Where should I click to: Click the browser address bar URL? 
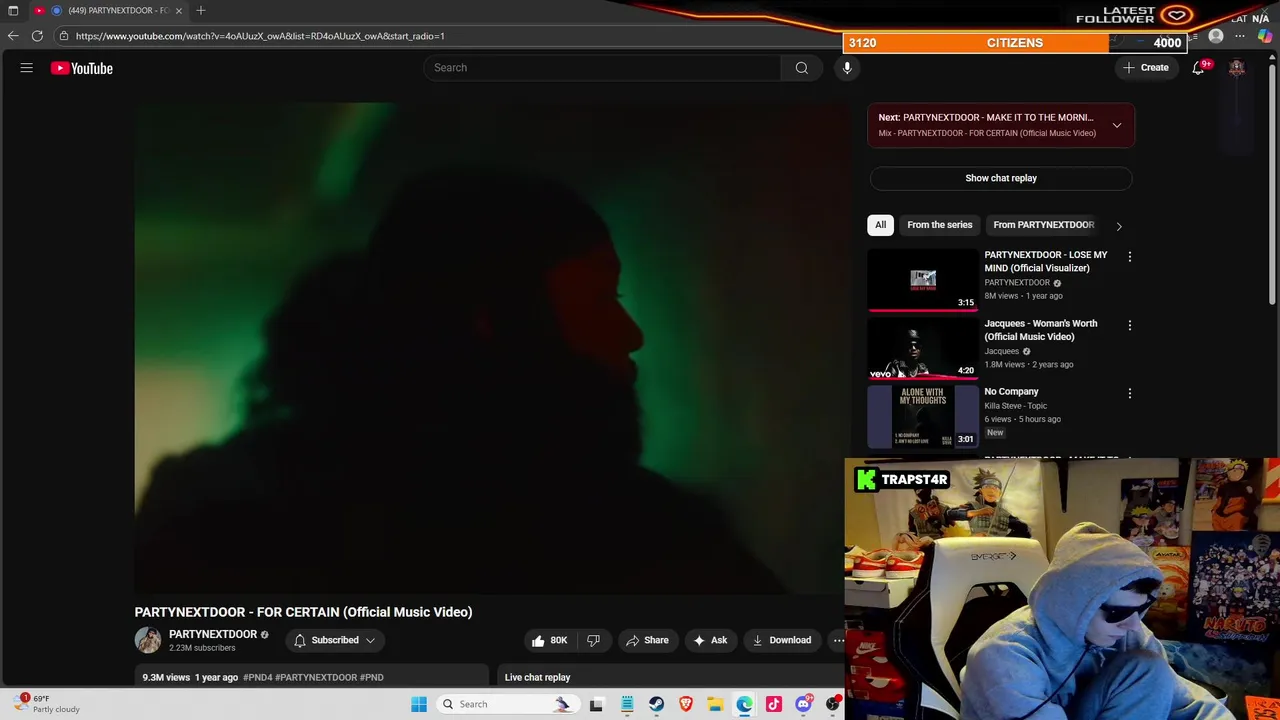(x=260, y=36)
